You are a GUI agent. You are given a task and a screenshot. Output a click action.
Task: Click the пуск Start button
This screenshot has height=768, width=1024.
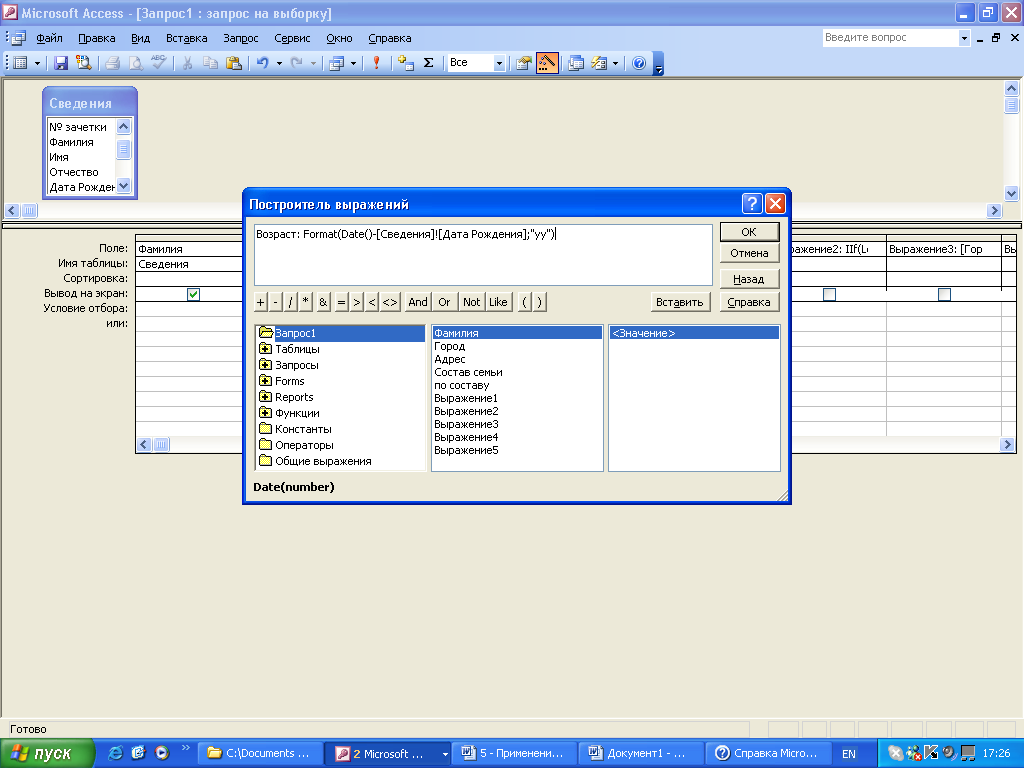[46, 753]
